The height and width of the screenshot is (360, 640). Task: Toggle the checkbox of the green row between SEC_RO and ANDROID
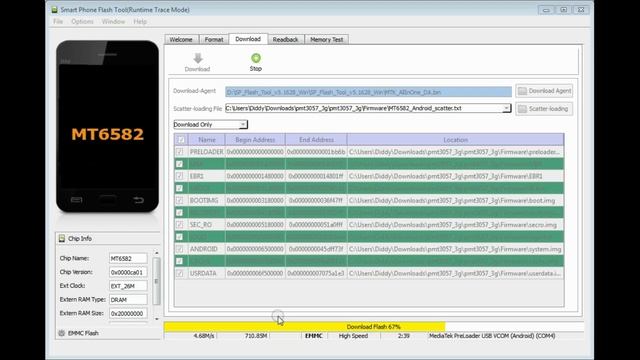click(180, 237)
